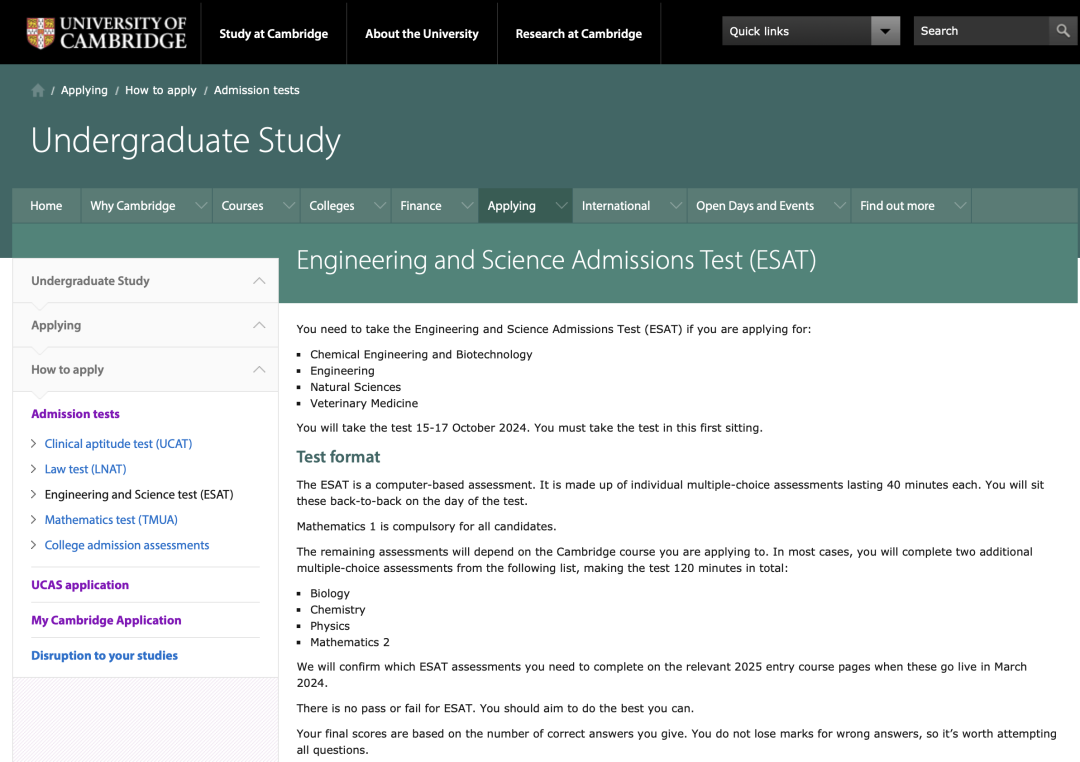Click 'Mathematics 1 is compulsory' sentence

tap(426, 526)
